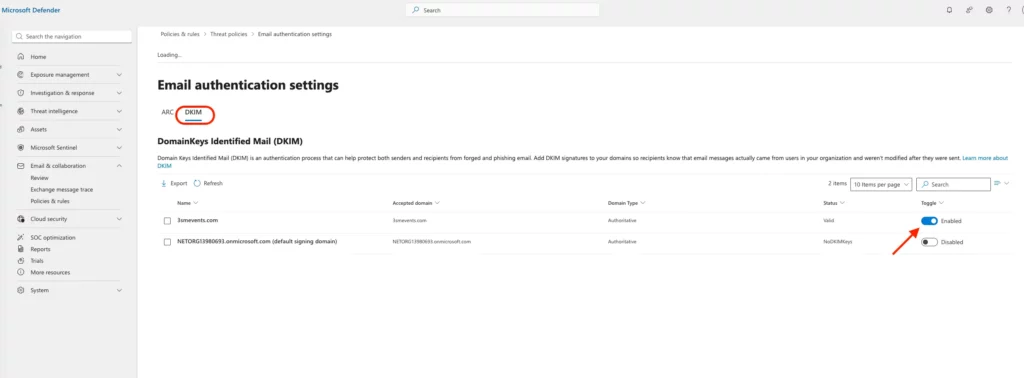Disable DKIM toggle for 3smevents.com
The width and height of the screenshot is (1024, 378).
pyautogui.click(x=929, y=221)
